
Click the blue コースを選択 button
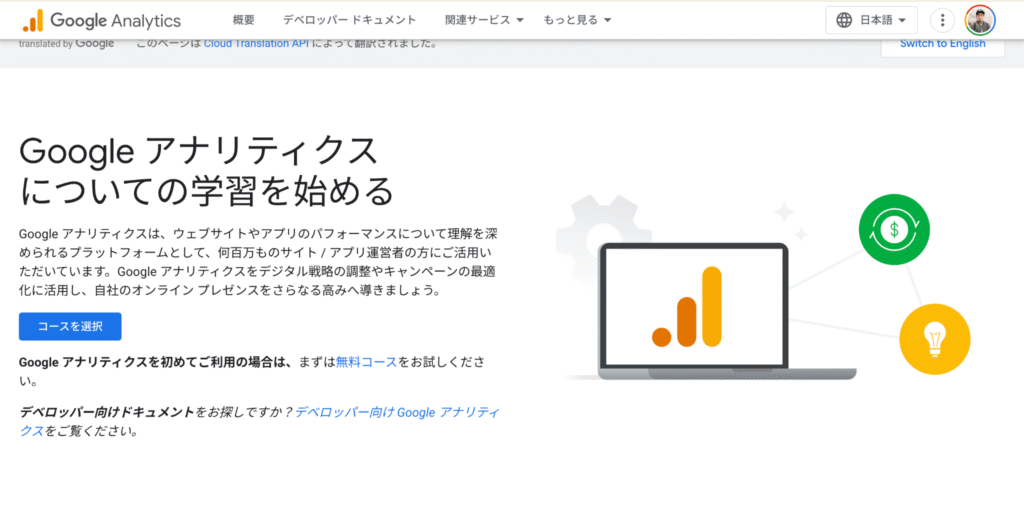[x=70, y=326]
